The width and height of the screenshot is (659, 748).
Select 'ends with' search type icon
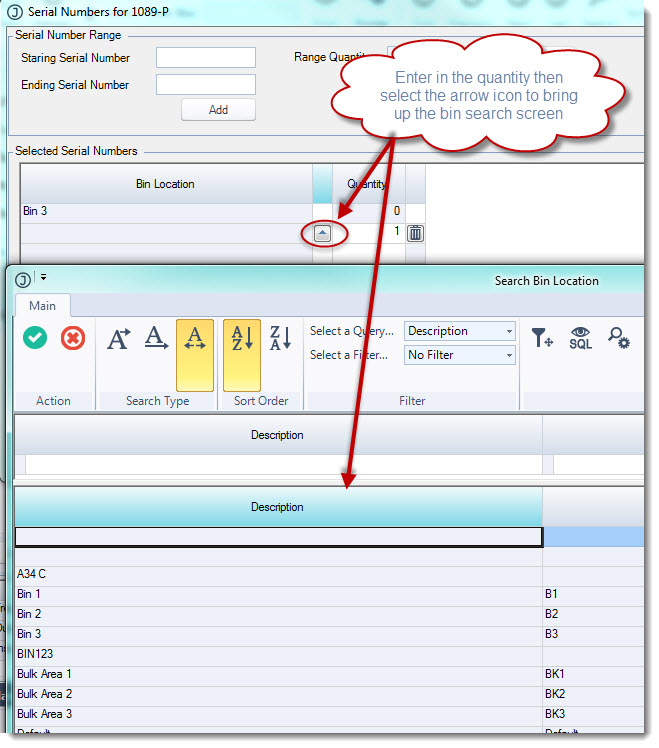pos(157,338)
